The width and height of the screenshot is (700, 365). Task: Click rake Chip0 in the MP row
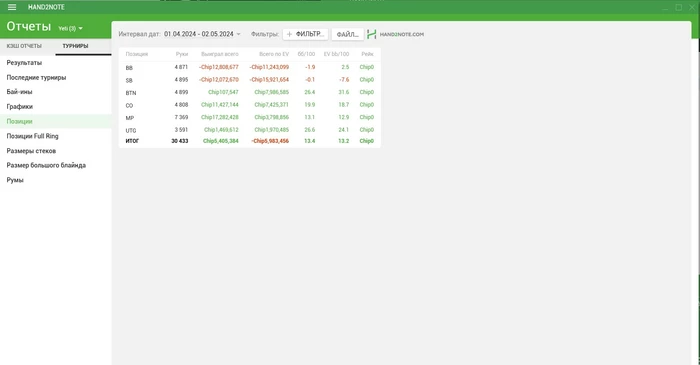pos(367,117)
